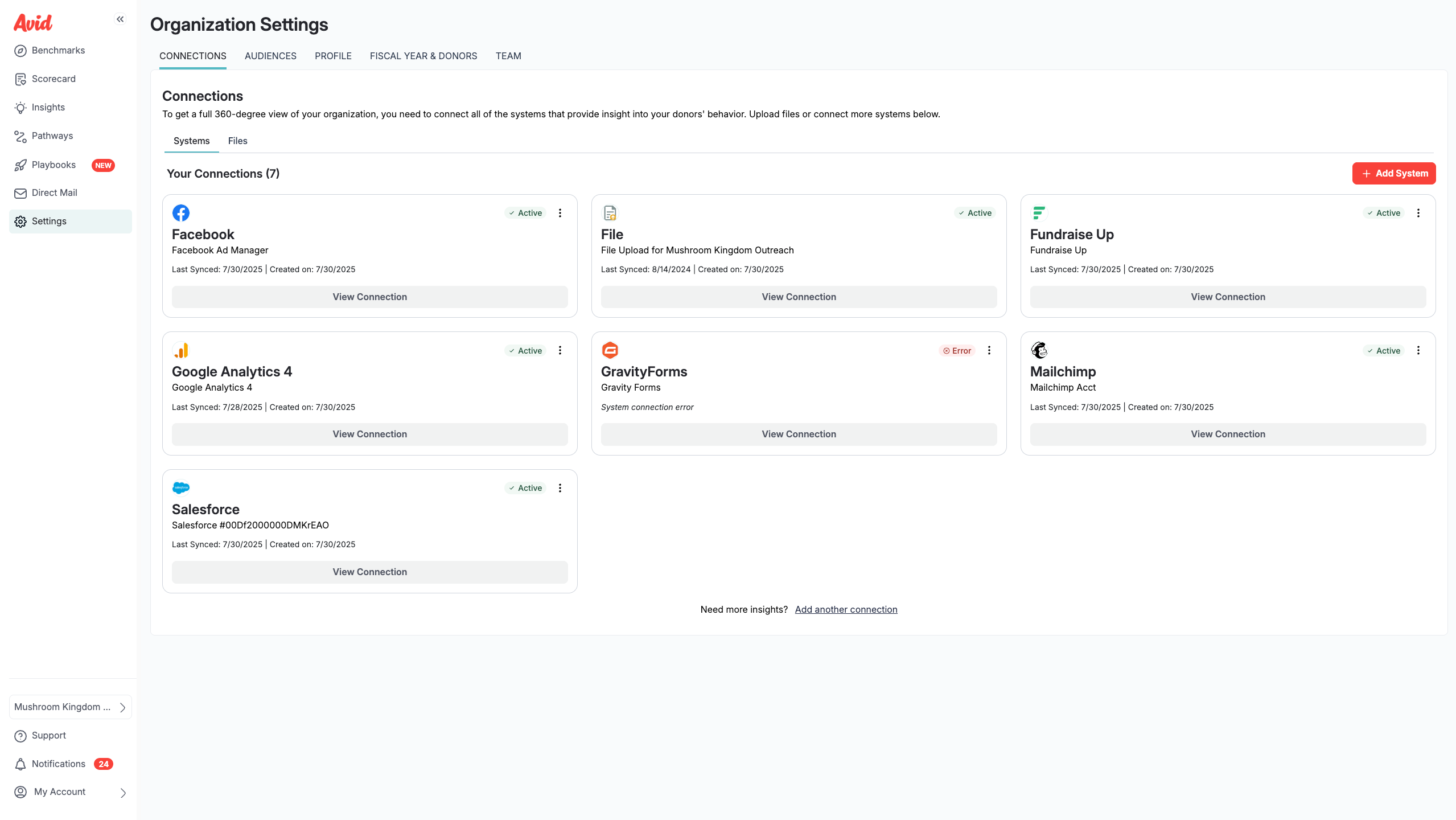Click the File upload document icon

(x=610, y=213)
